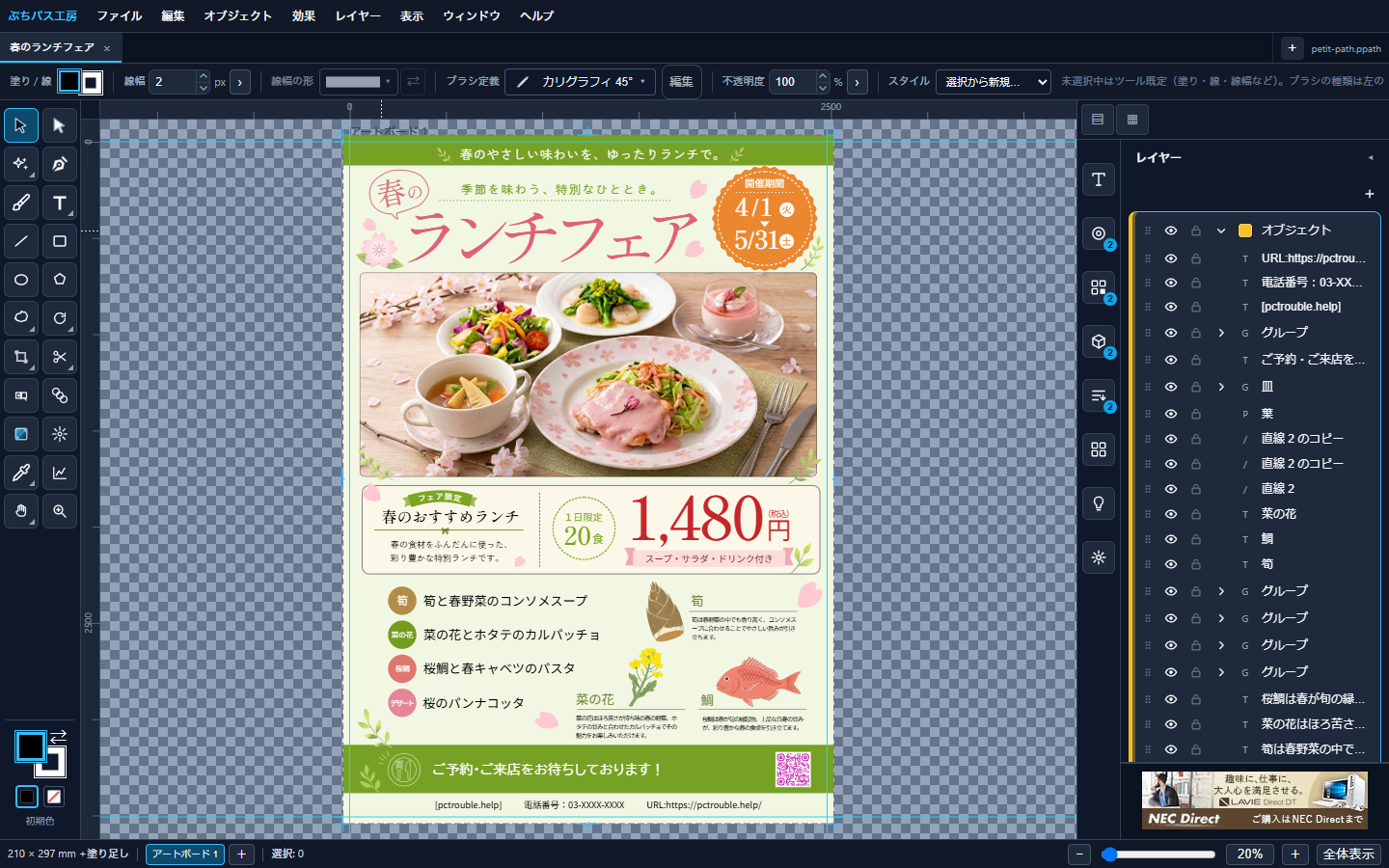Open the ウィンドウ menu
This screenshot has height=868, width=1389.
(x=472, y=15)
